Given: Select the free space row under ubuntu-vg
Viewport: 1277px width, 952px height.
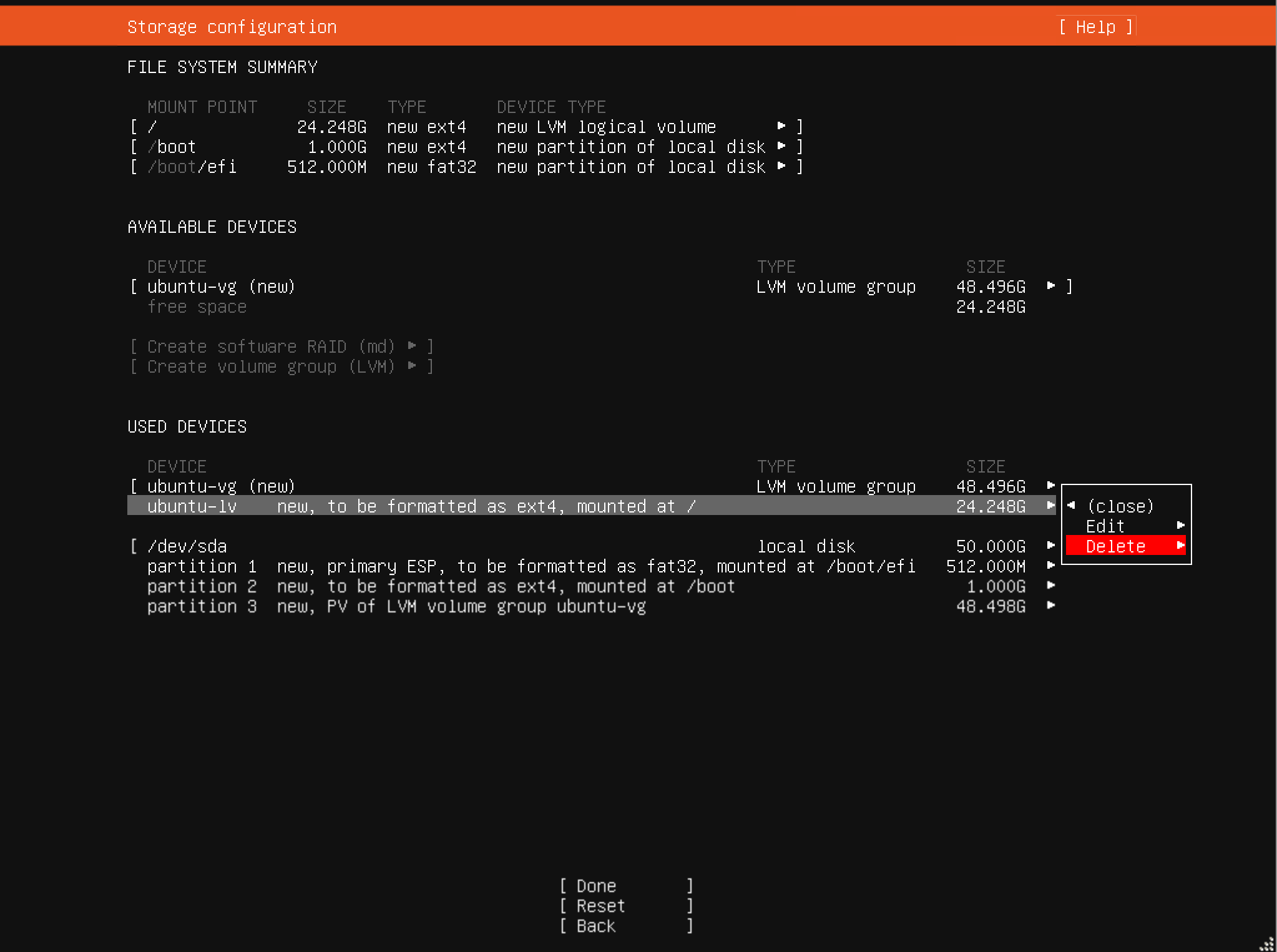Looking at the screenshot, I should coord(197,307).
